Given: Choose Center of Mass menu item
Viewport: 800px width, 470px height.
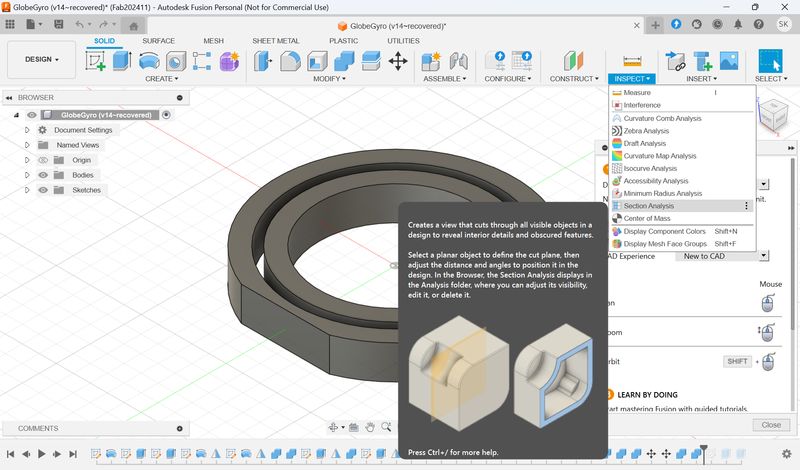Looking at the screenshot, I should 682,218.
